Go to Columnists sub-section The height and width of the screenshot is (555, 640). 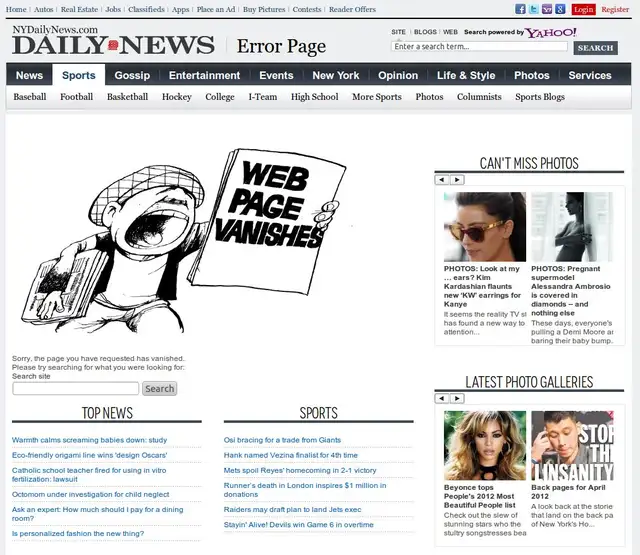pos(479,97)
